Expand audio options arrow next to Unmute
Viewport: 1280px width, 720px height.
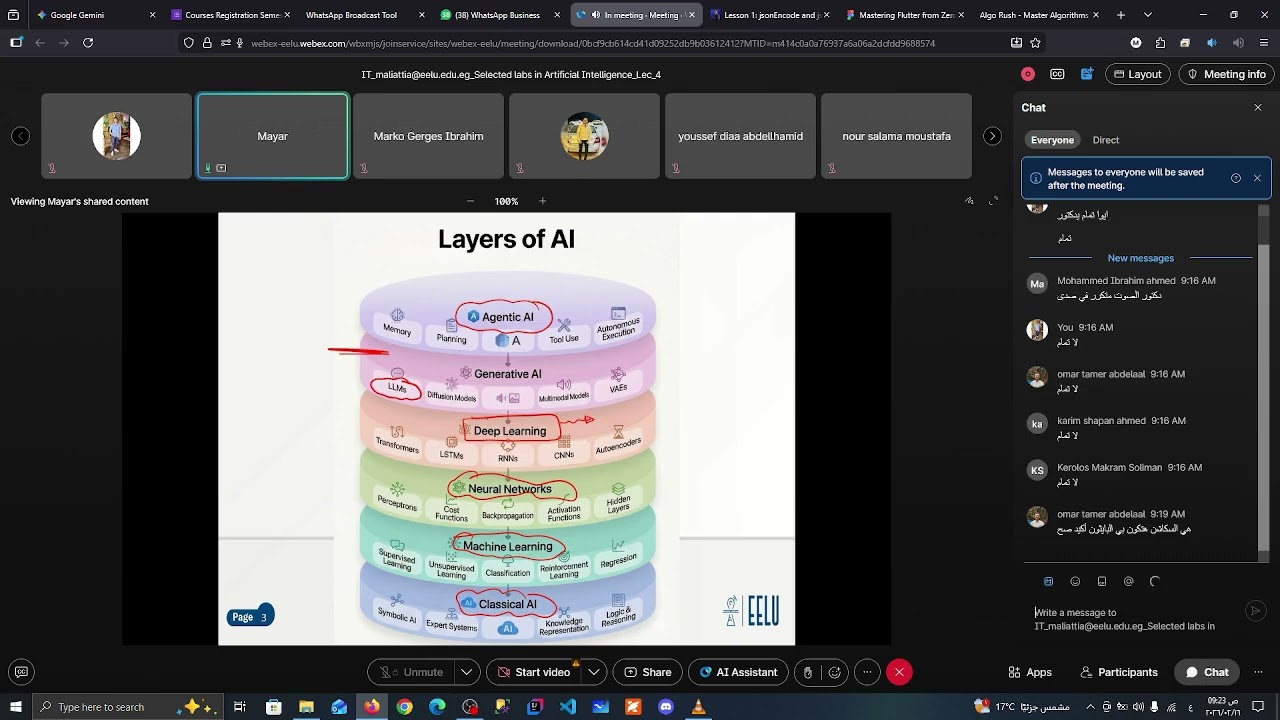click(467, 672)
